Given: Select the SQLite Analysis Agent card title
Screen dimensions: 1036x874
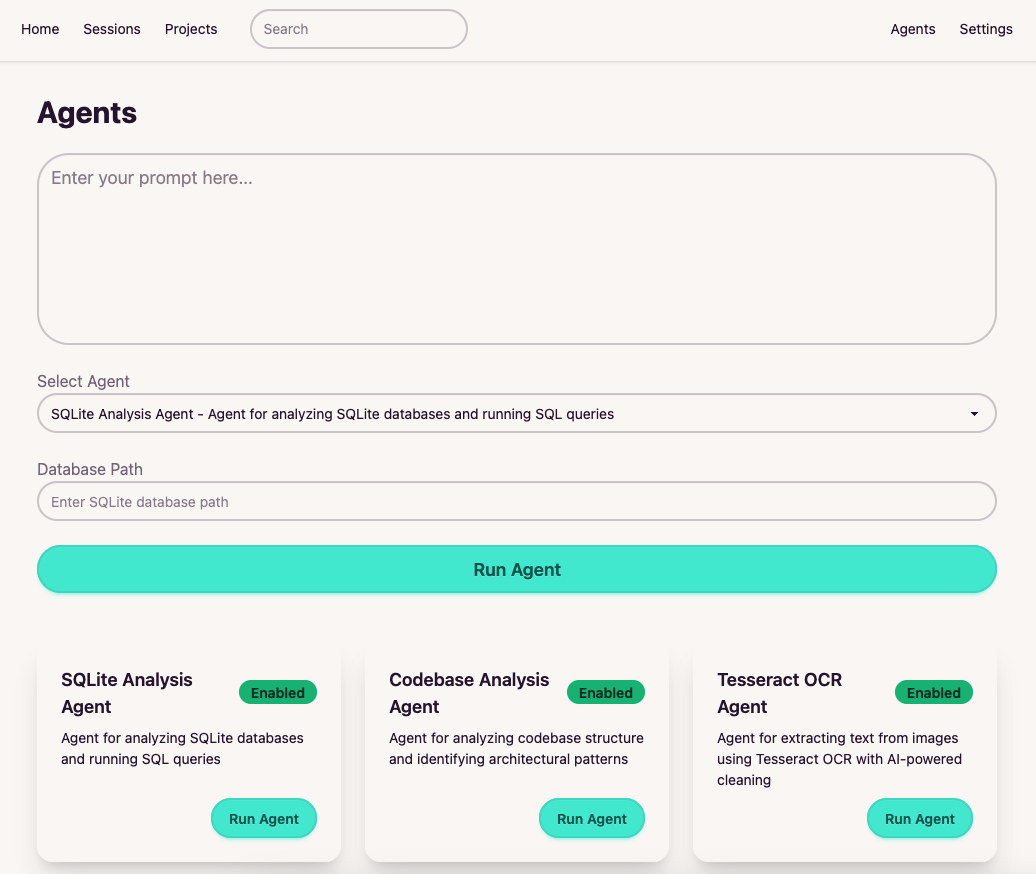Looking at the screenshot, I should click(x=127, y=693).
